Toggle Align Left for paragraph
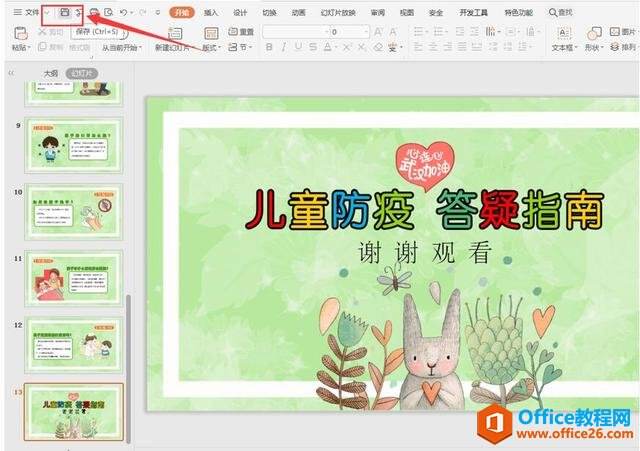This screenshot has width=640, height=451. 418,47
